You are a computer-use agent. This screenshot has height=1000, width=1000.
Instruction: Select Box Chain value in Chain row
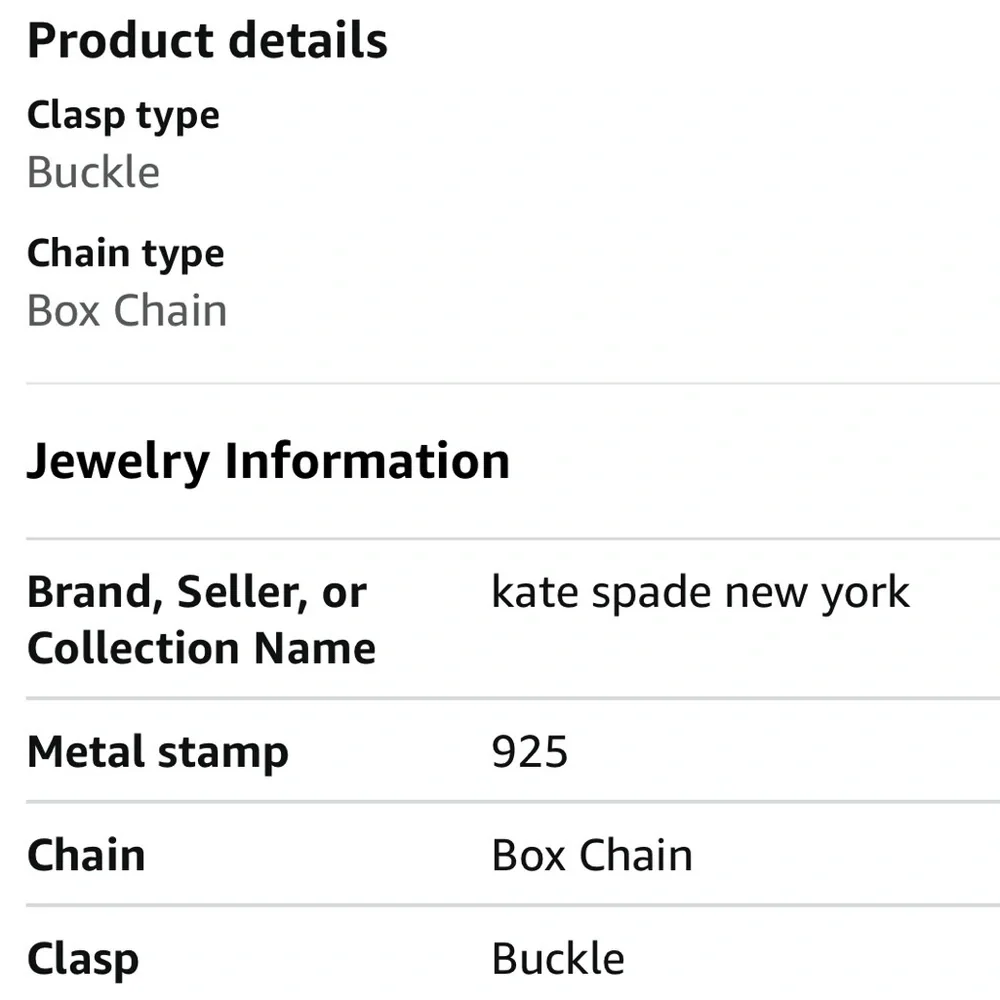click(592, 856)
